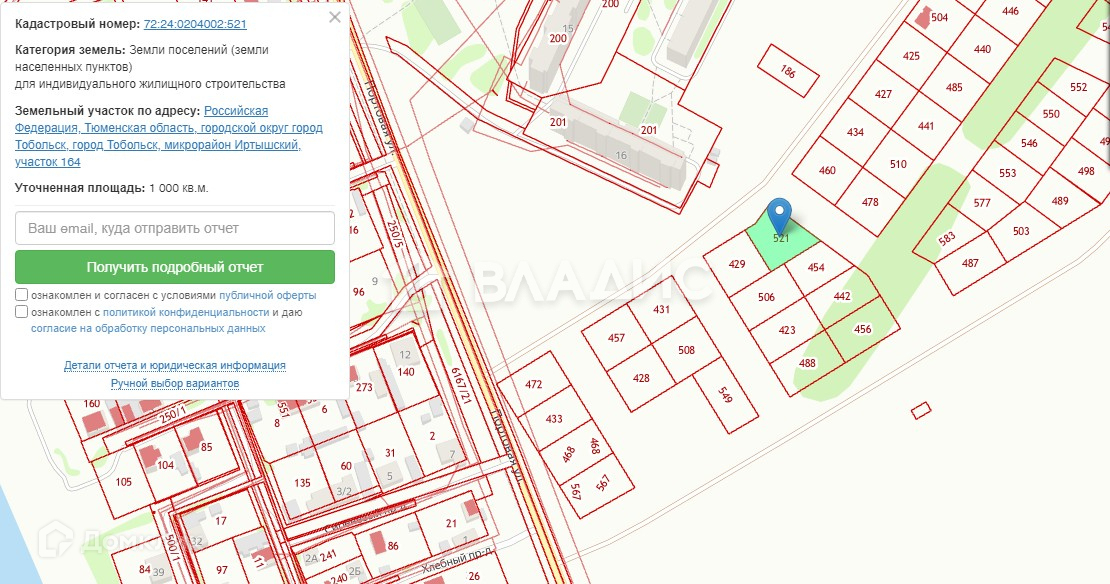The height and width of the screenshot is (584, 1110).
Task: Select parcel 135 on the map
Action: [302, 483]
